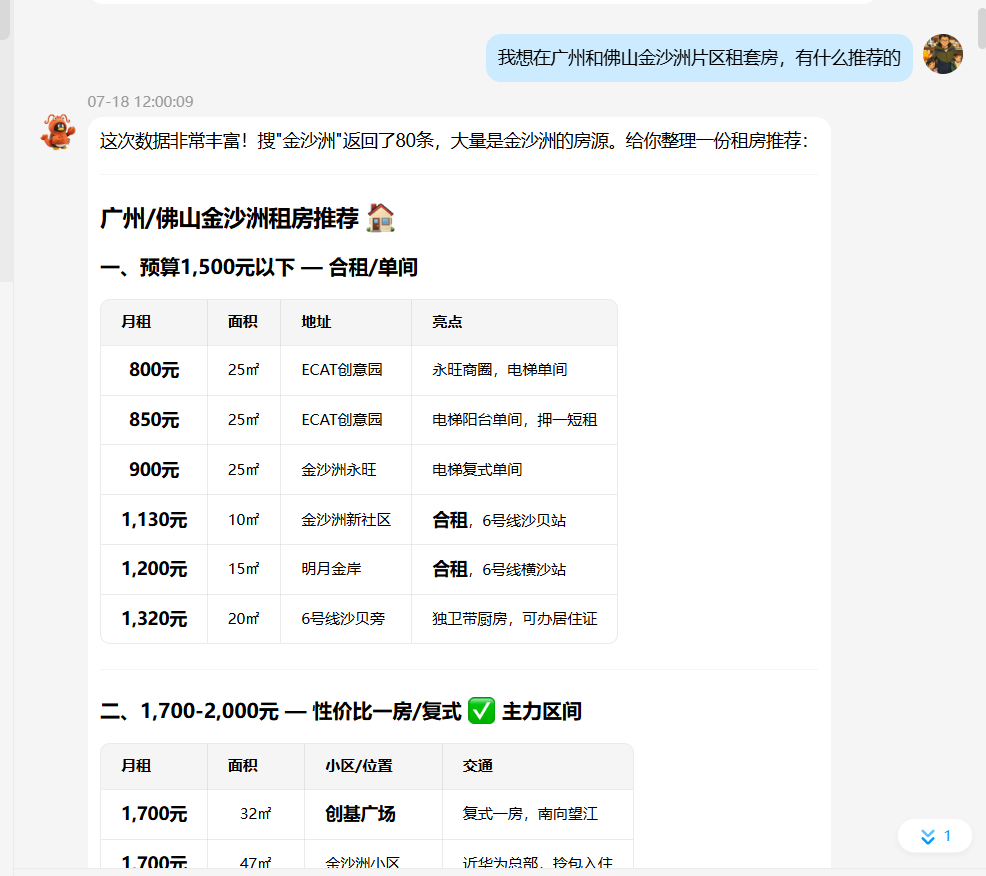986x876 pixels.
Task: Select the user message bubble about 金沙洲
Action: (699, 58)
